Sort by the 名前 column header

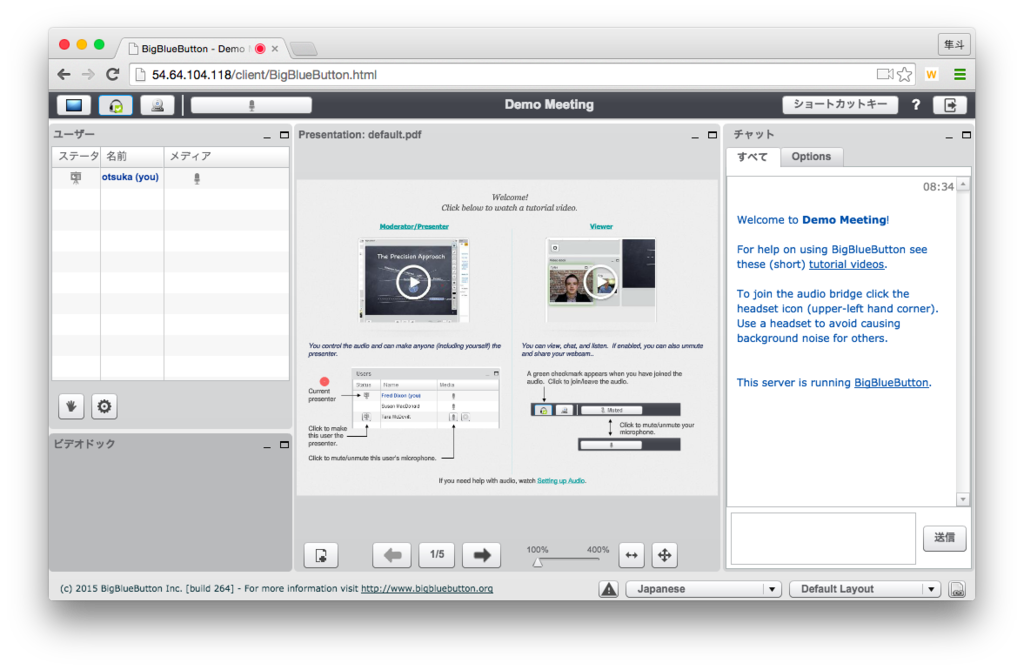tap(132, 156)
